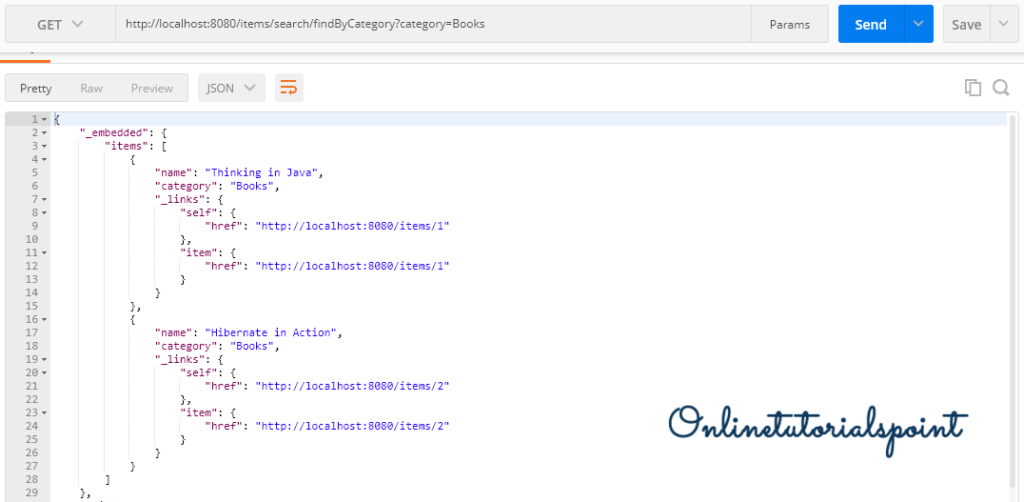Toggle the wrap lines icon
Image resolution: width=1024 pixels, height=502 pixels.
click(x=289, y=88)
